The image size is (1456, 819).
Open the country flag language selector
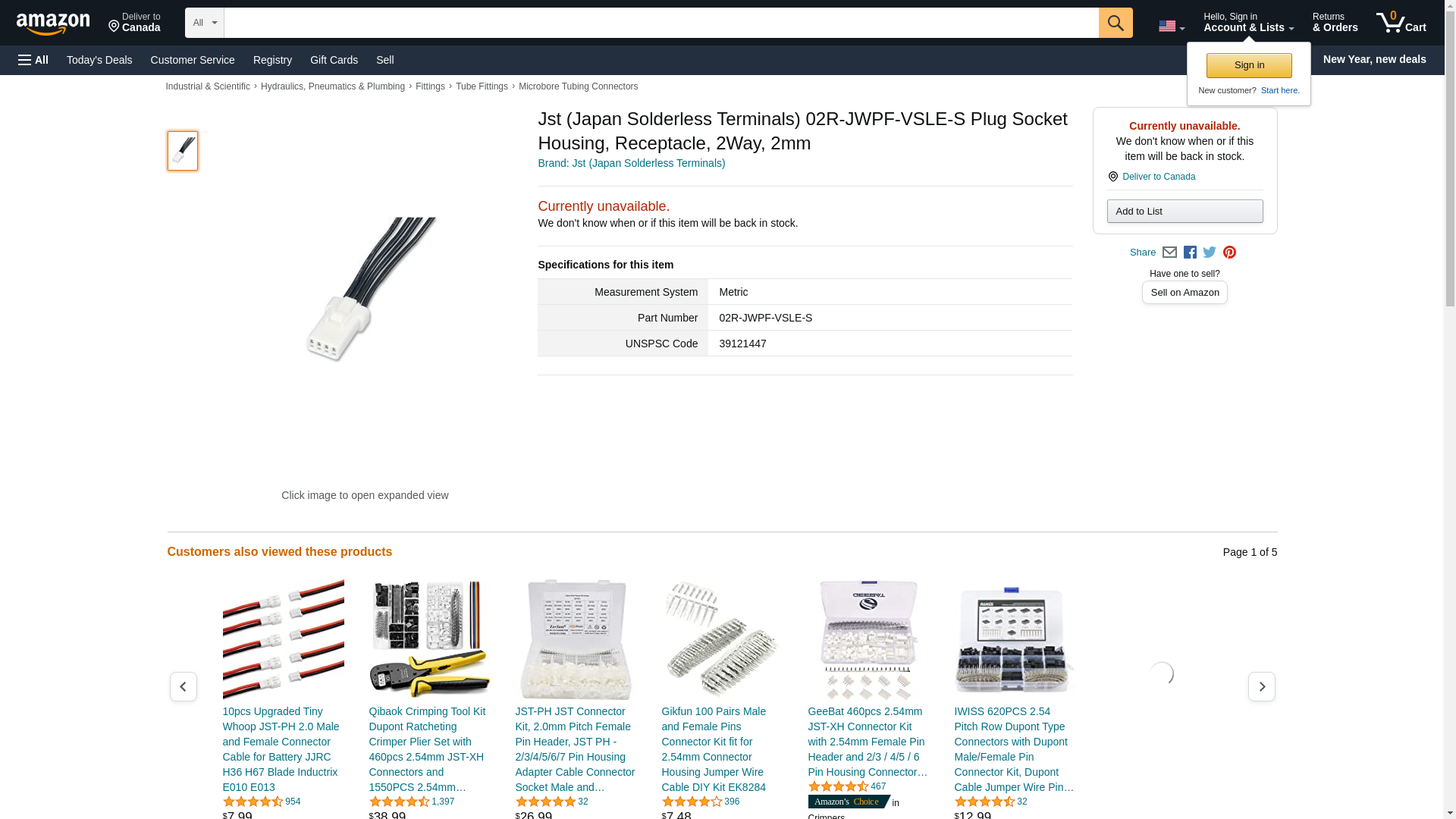pyautogui.click(x=1172, y=27)
